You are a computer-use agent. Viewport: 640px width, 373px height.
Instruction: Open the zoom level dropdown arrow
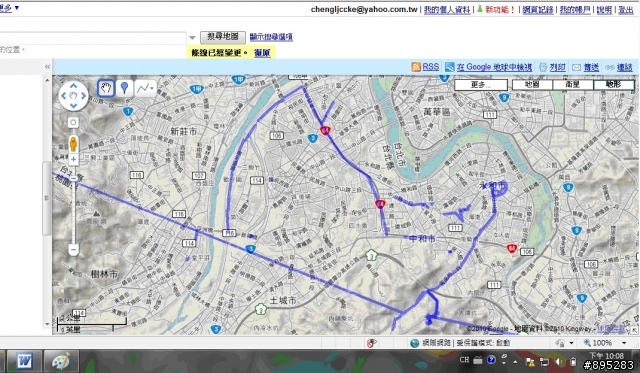[x=624, y=343]
